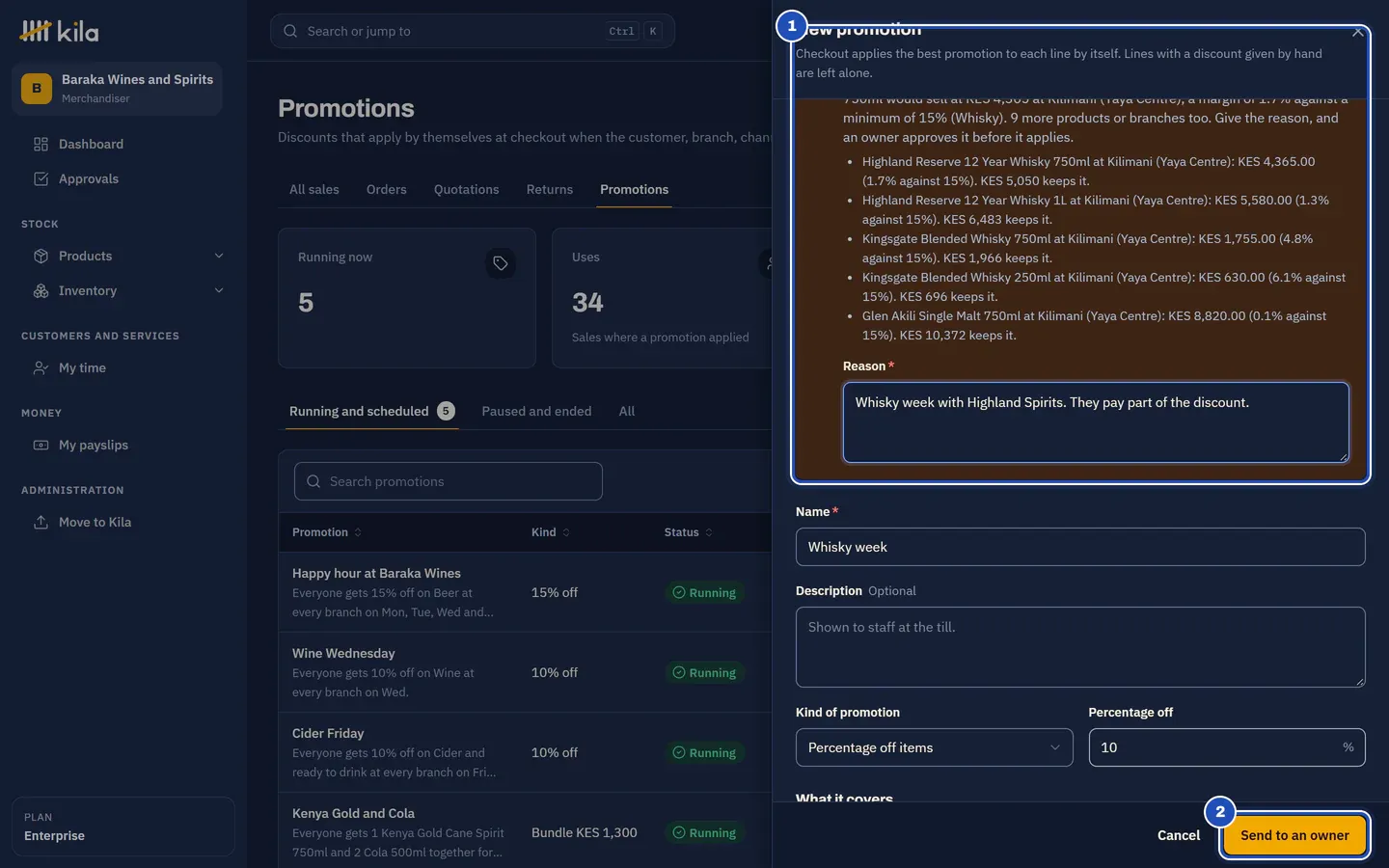1389x868 pixels.
Task: Click the Products box icon
Action: pos(41,257)
